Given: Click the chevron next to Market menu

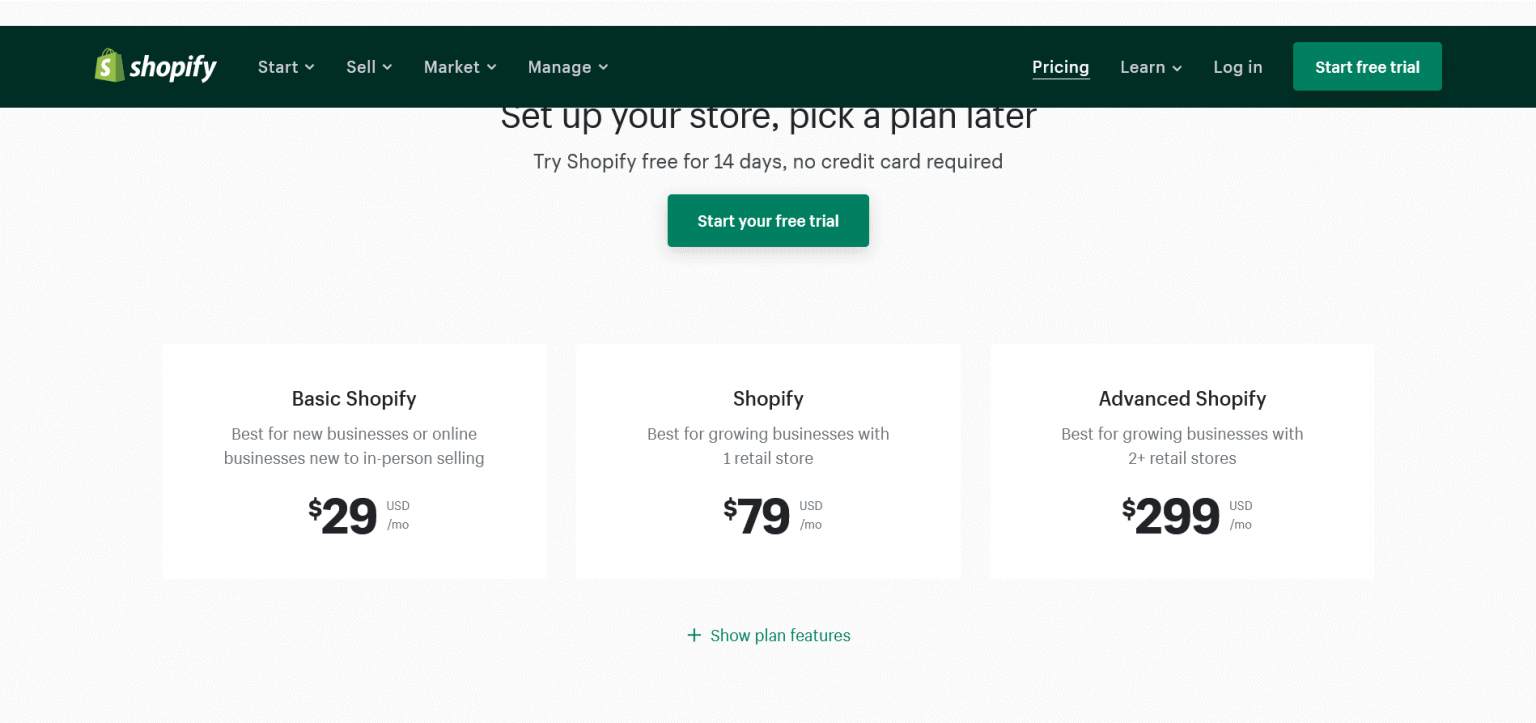Looking at the screenshot, I should (x=490, y=67).
